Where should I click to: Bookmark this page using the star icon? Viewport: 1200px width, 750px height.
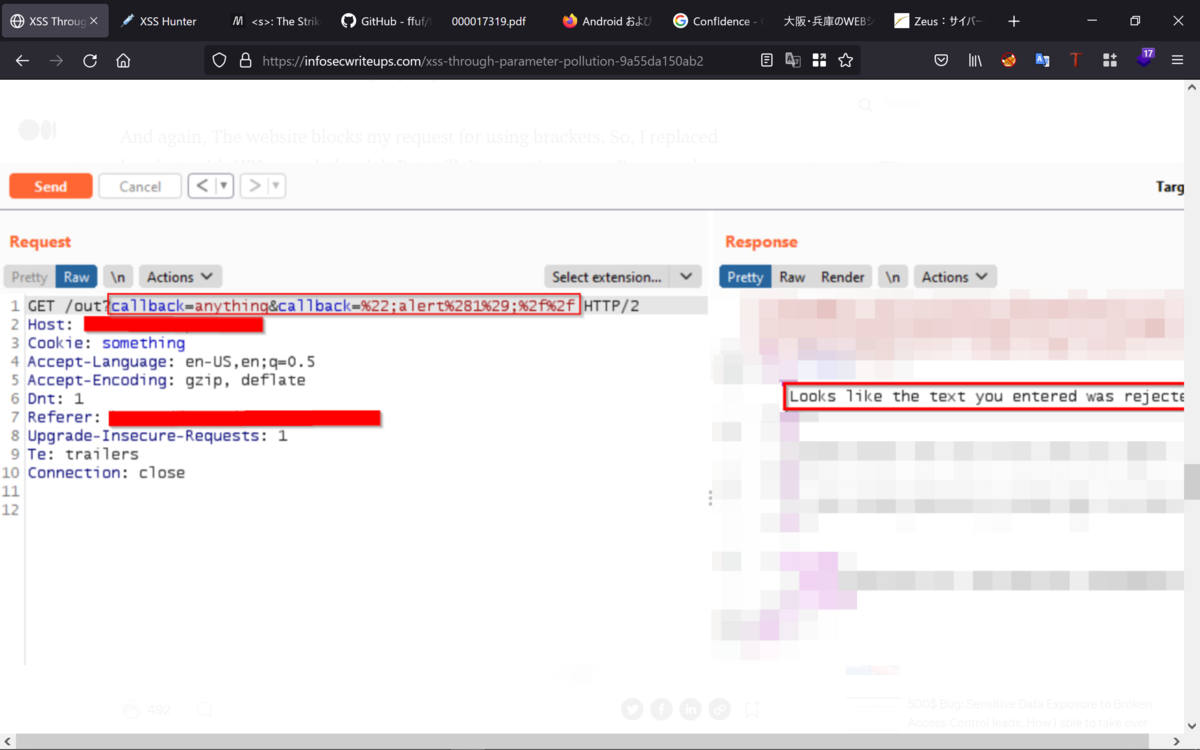pyautogui.click(x=846, y=60)
